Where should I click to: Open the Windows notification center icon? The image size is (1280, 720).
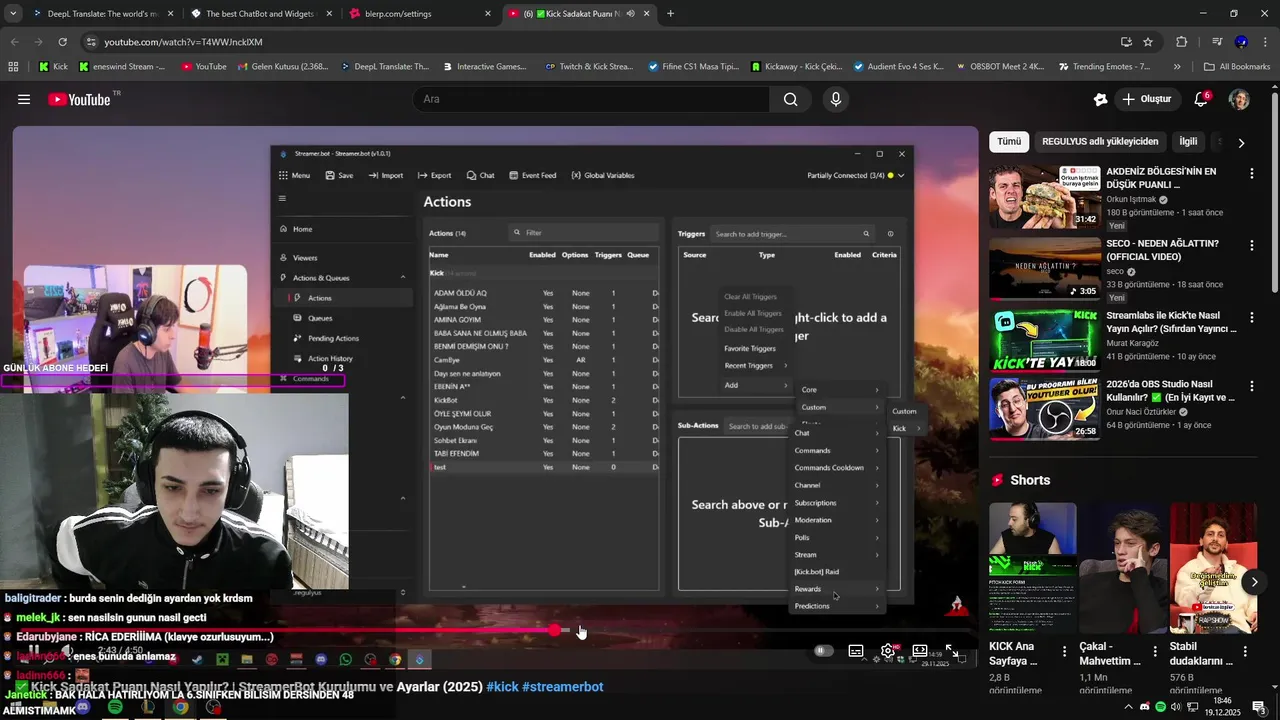pyautogui.click(x=1258, y=707)
